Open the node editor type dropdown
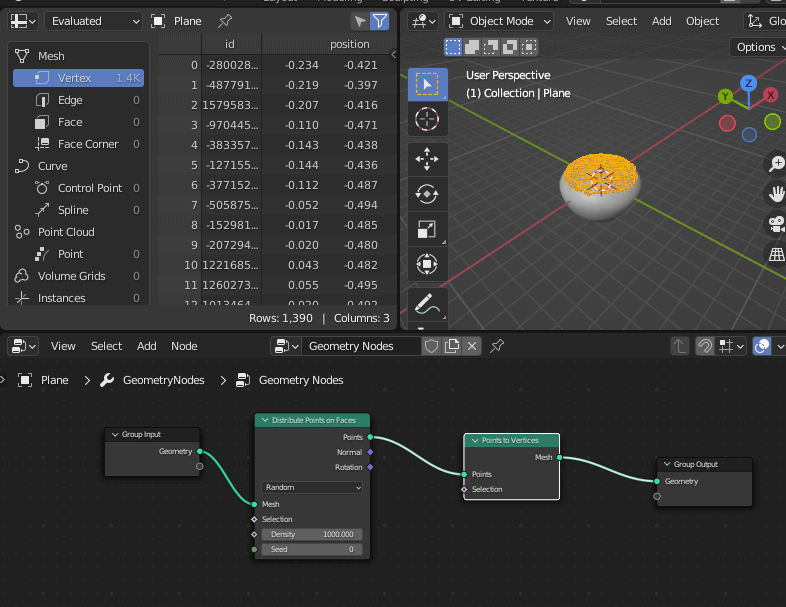This screenshot has height=607, width=786. point(23,346)
